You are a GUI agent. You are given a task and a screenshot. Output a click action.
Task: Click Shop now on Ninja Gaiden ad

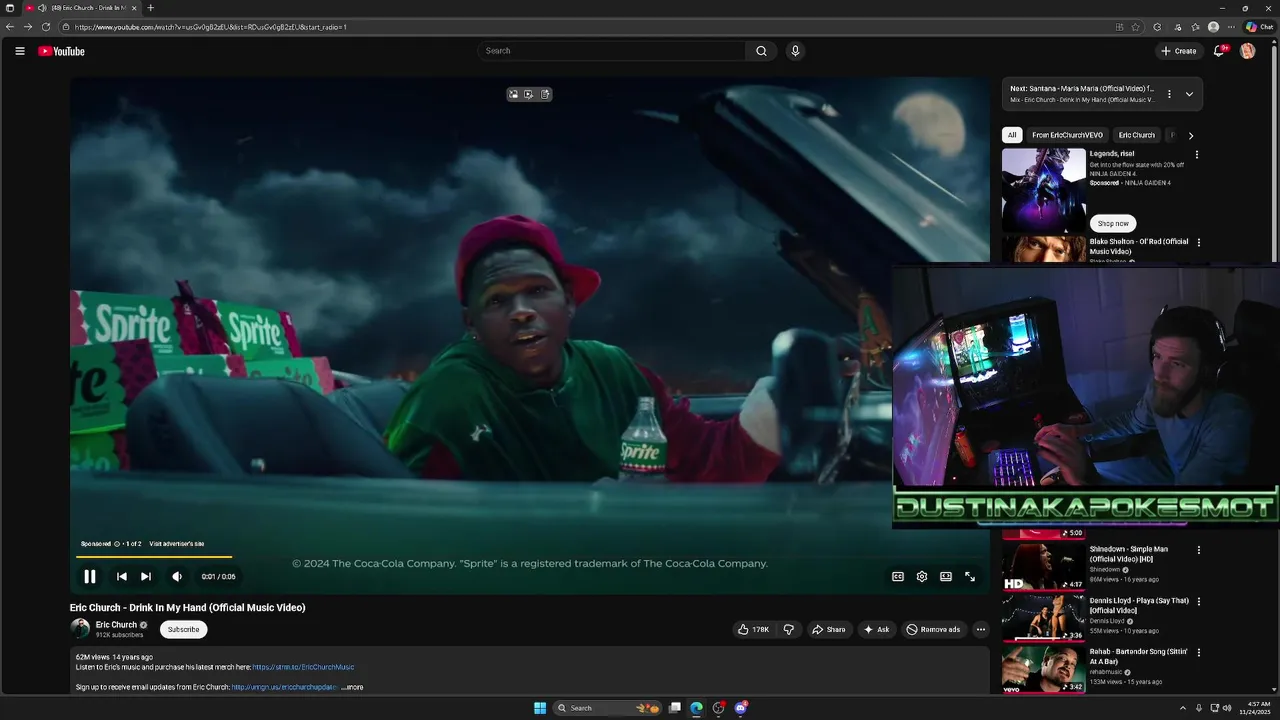click(1113, 223)
